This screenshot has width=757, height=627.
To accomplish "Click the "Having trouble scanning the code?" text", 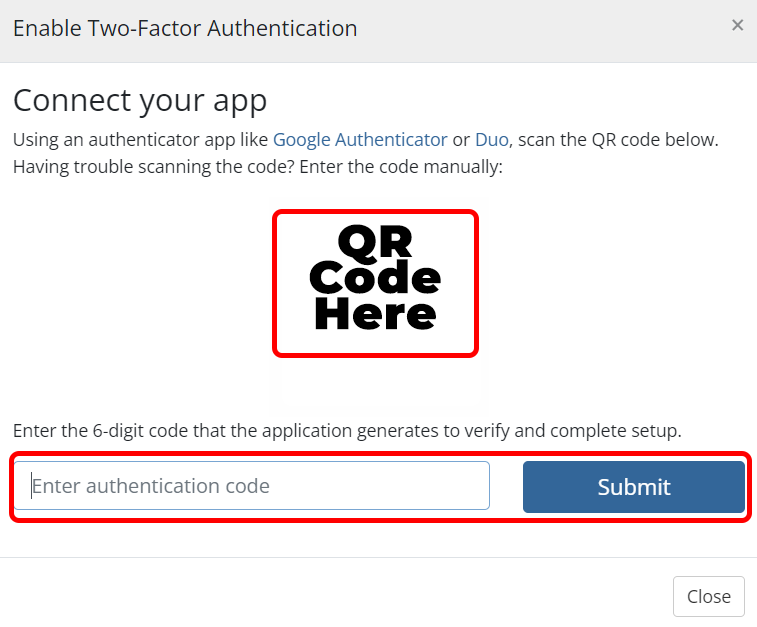I will coord(148,165).
